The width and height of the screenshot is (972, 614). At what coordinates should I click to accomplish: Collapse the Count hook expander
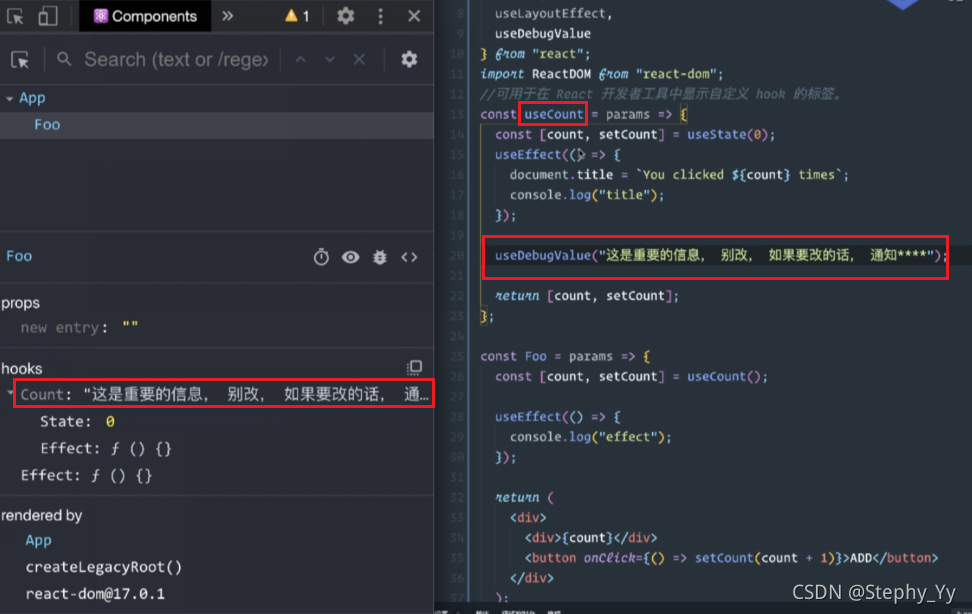coord(9,393)
